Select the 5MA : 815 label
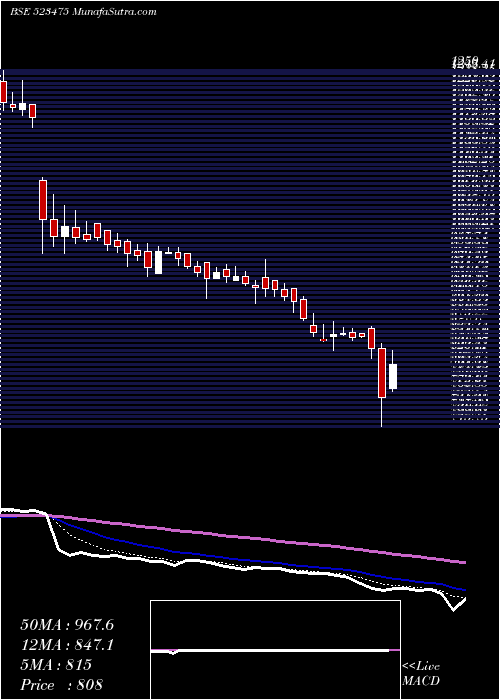 coord(56,665)
